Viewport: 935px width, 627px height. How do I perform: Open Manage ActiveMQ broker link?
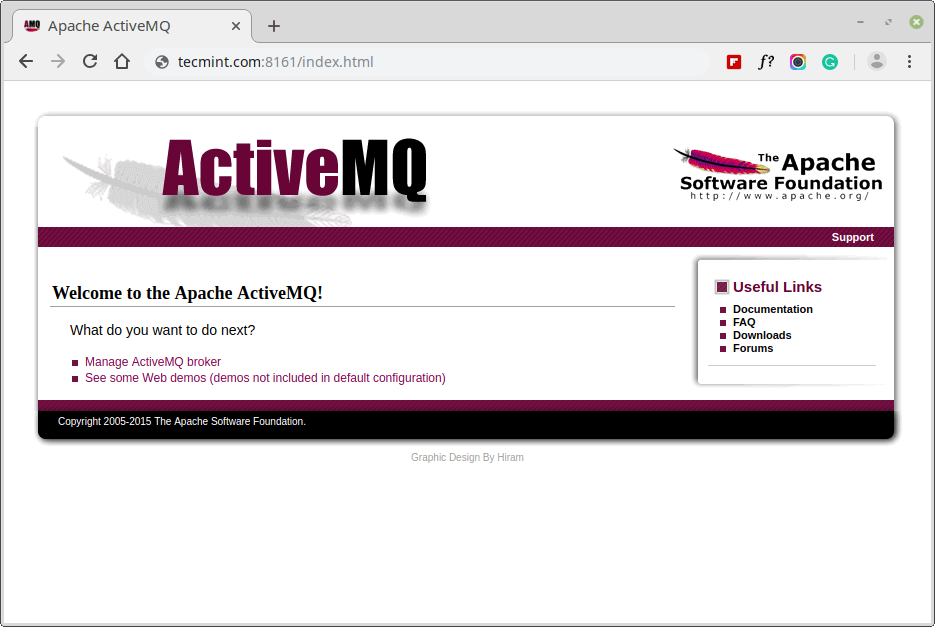(153, 362)
